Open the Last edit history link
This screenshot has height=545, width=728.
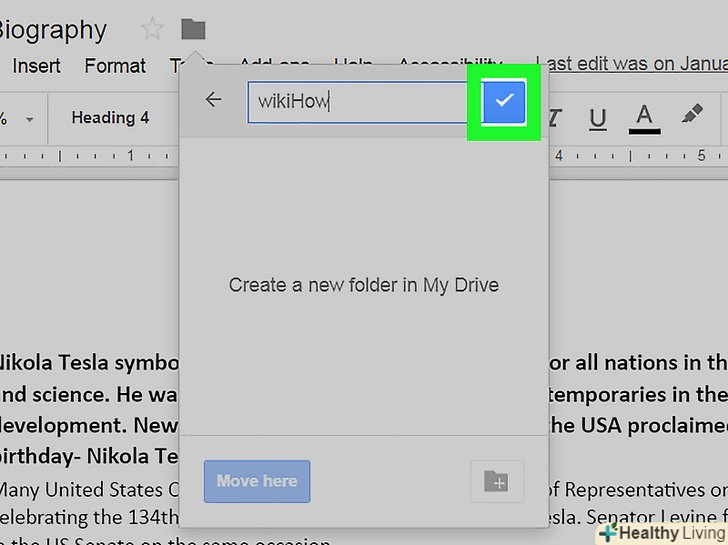632,64
